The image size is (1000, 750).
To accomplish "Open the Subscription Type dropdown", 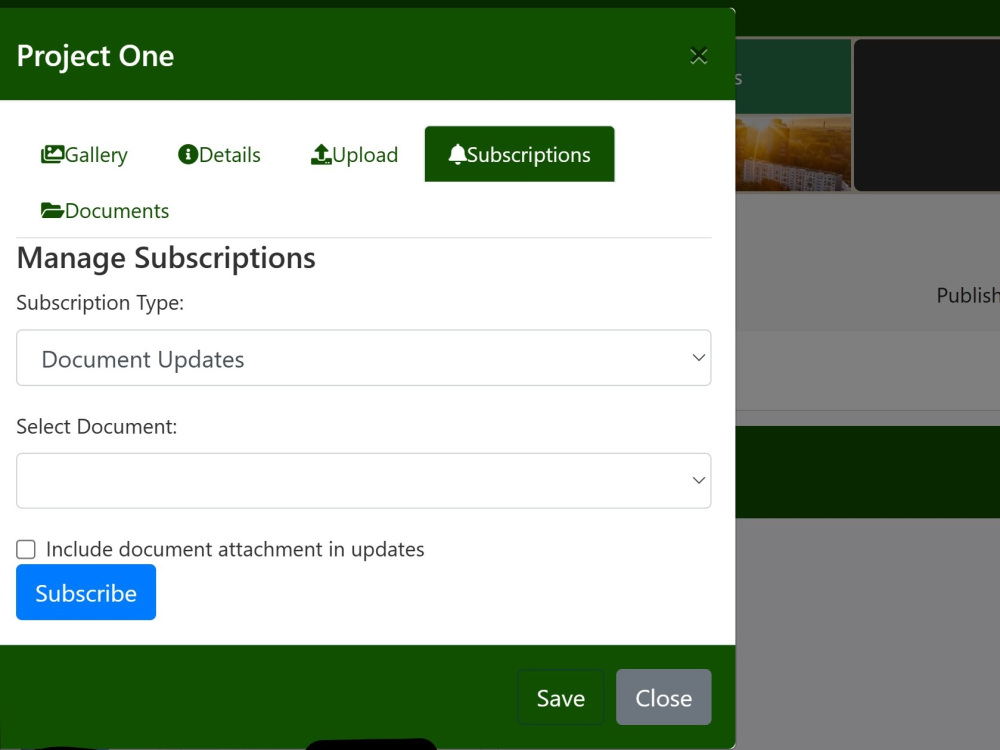I will [x=363, y=357].
